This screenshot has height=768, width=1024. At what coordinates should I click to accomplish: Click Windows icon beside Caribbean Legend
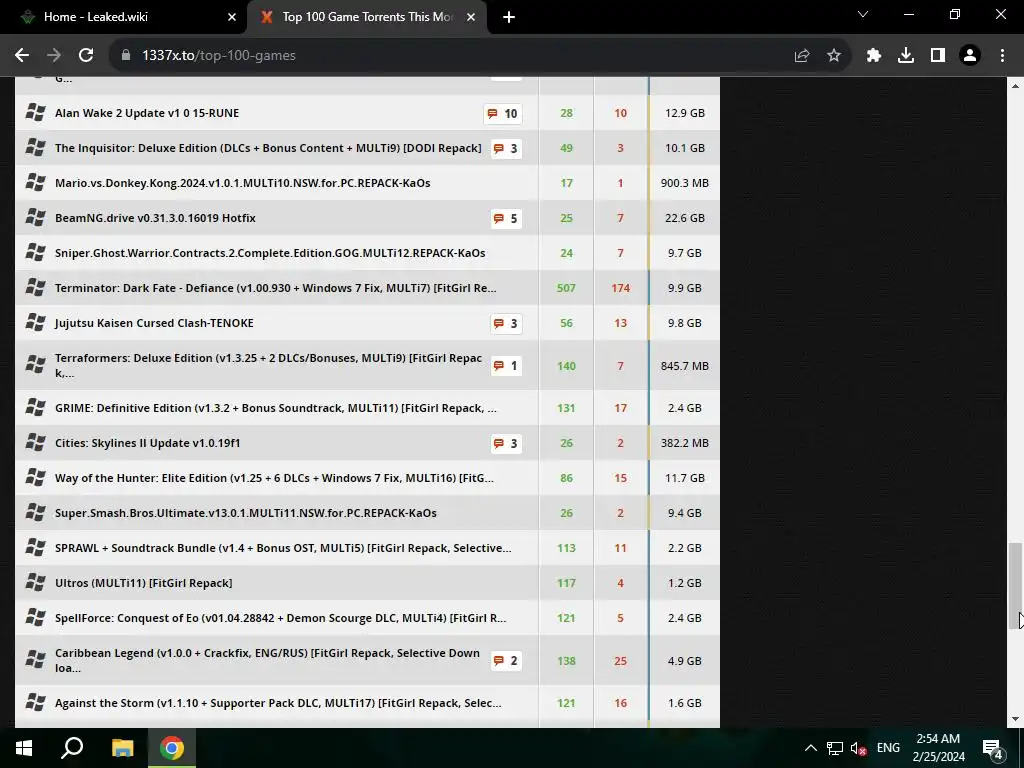tap(35, 660)
